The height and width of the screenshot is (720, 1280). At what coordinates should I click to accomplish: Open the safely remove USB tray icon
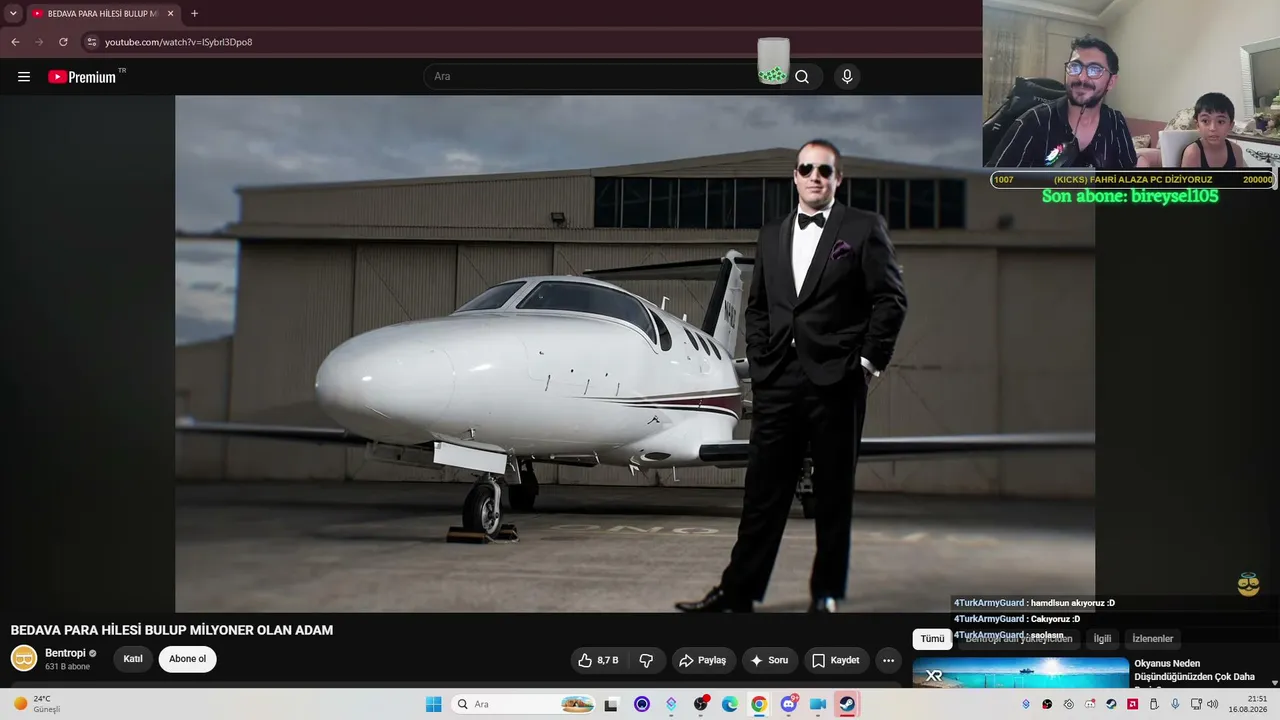(x=1153, y=704)
